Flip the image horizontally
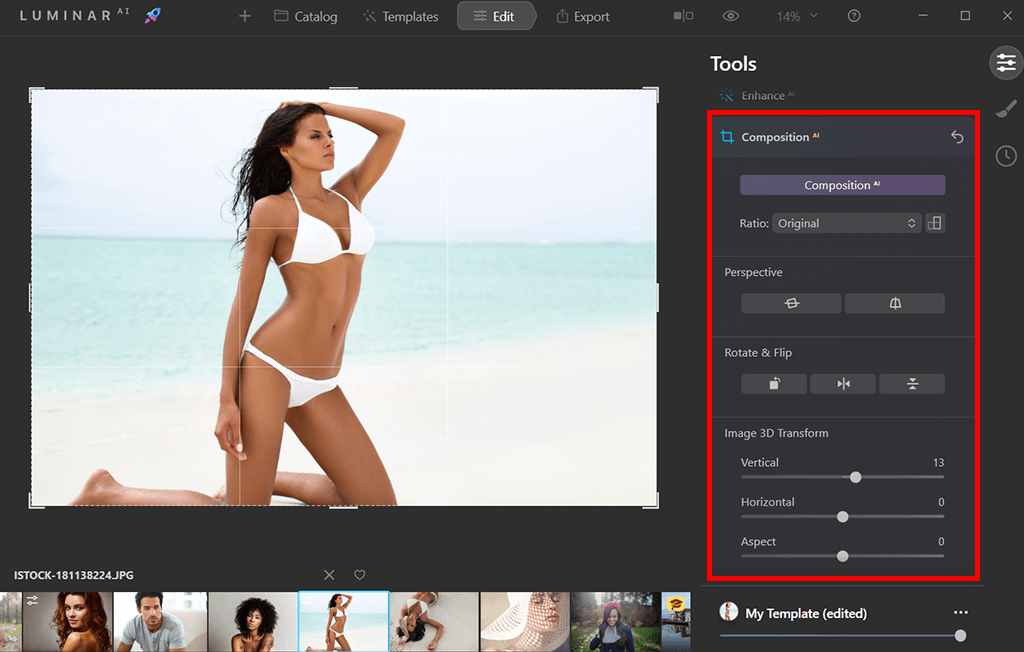1024x652 pixels. [x=843, y=383]
